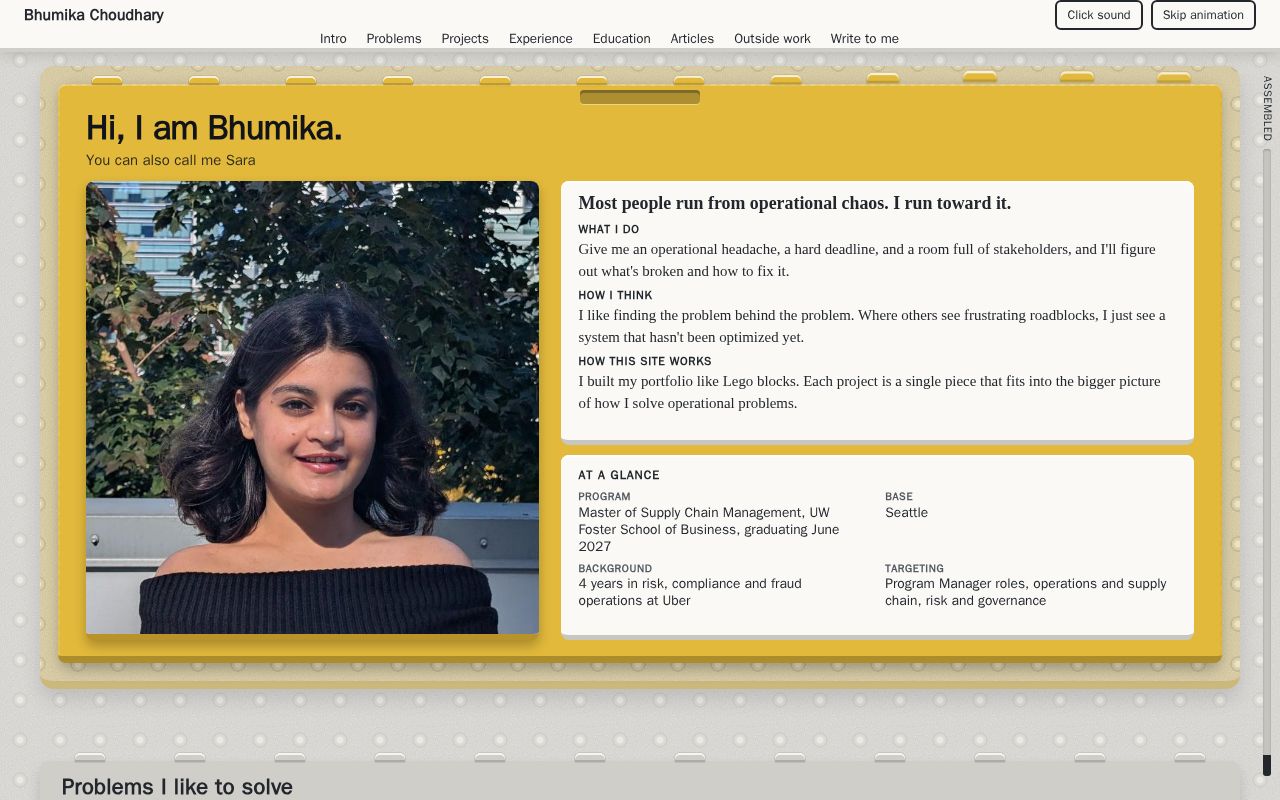Click the Master of Supply Chain Management text

[709, 529]
